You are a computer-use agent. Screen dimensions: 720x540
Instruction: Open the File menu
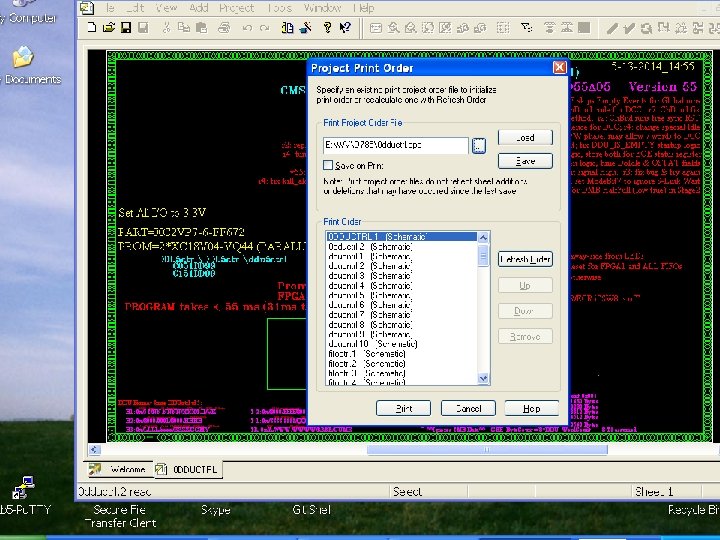110,8
